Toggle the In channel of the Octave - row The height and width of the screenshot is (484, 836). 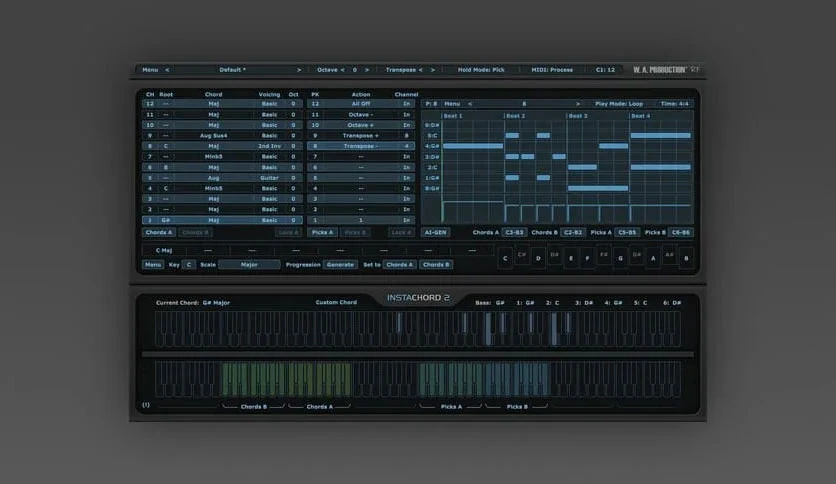(406, 115)
